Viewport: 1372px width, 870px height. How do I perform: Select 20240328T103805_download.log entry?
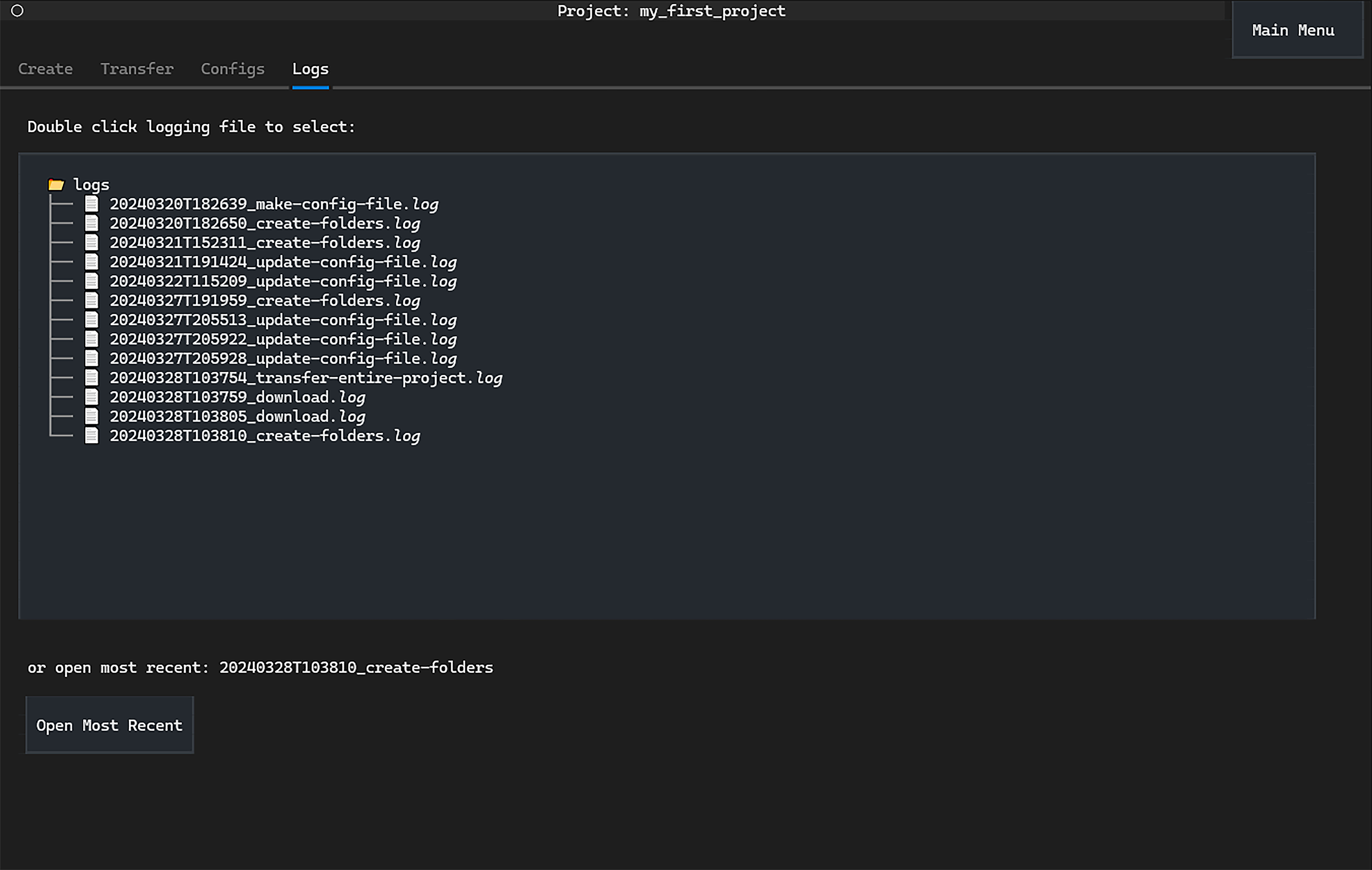pos(237,417)
